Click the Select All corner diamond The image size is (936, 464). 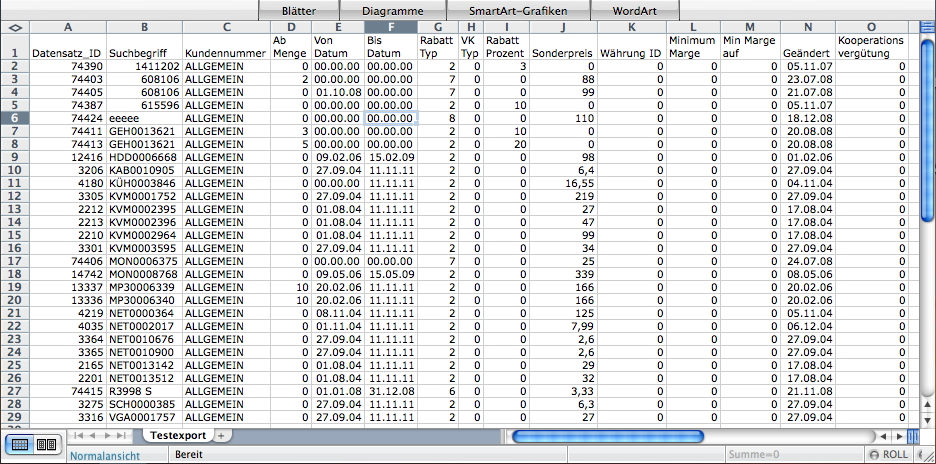tap(14, 26)
